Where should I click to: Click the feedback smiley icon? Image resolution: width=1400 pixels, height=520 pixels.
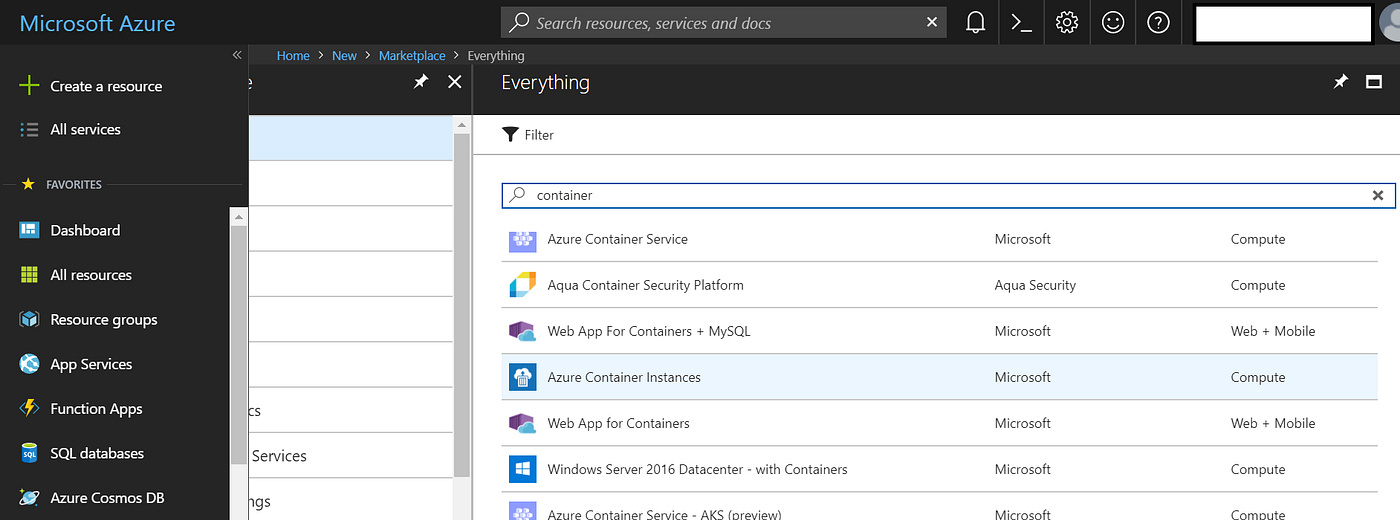coord(1113,23)
